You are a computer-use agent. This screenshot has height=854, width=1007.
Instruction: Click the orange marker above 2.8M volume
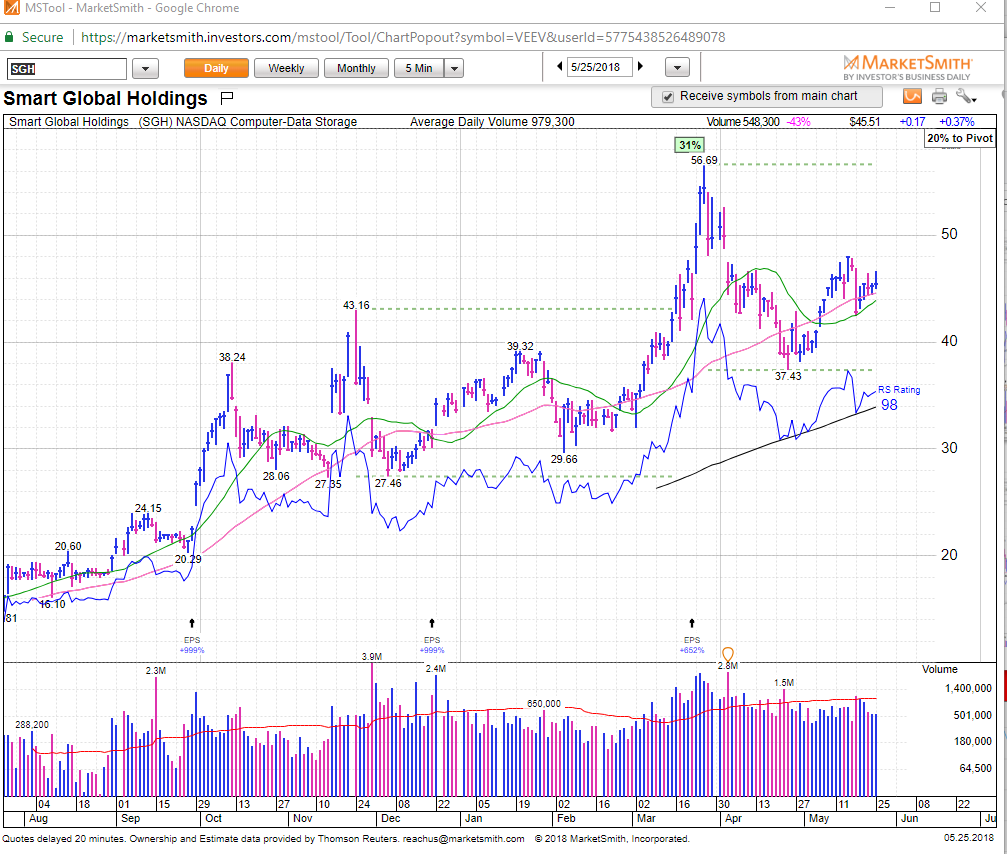coord(728,654)
